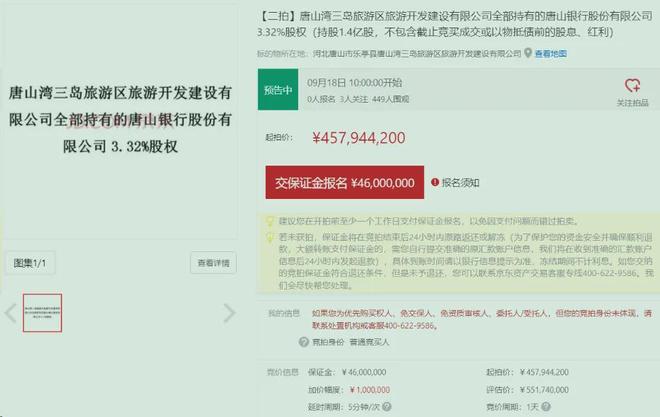Select the gallery thumbnail with red border

43,313
